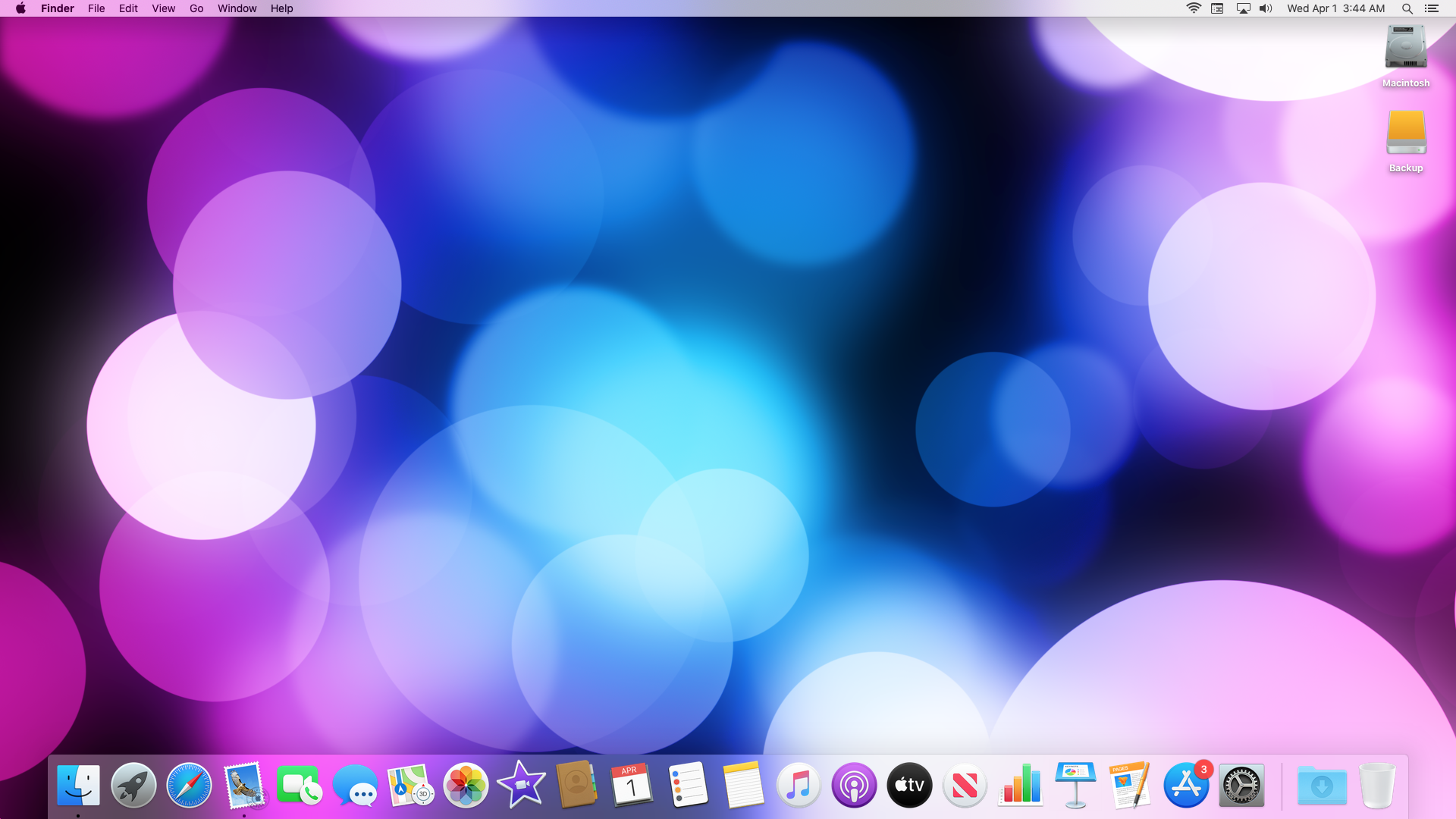The width and height of the screenshot is (1456, 819).
Task: Open Launchpad from the dock
Action: tap(133, 785)
